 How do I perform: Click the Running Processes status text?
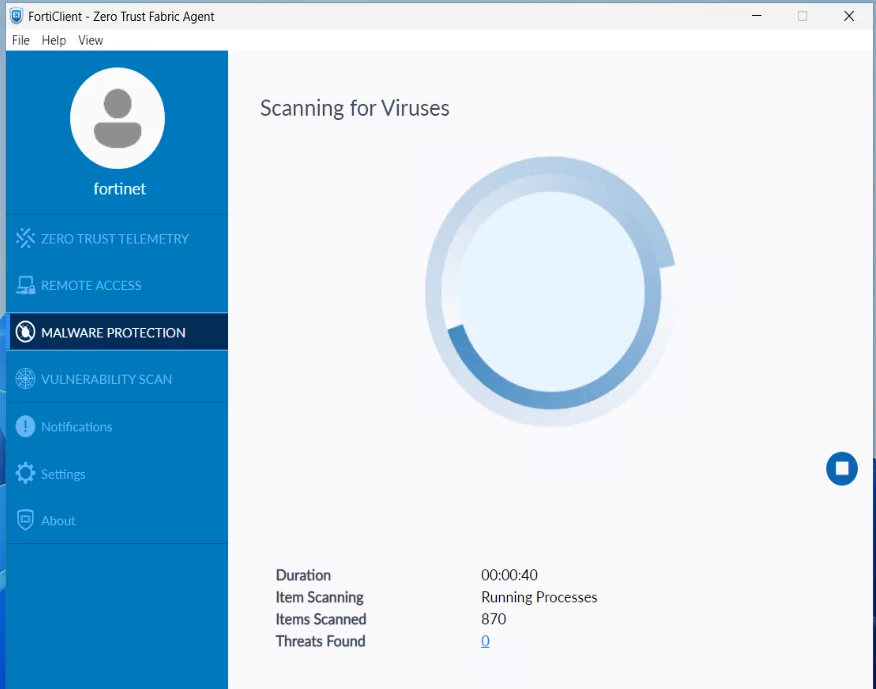539,597
